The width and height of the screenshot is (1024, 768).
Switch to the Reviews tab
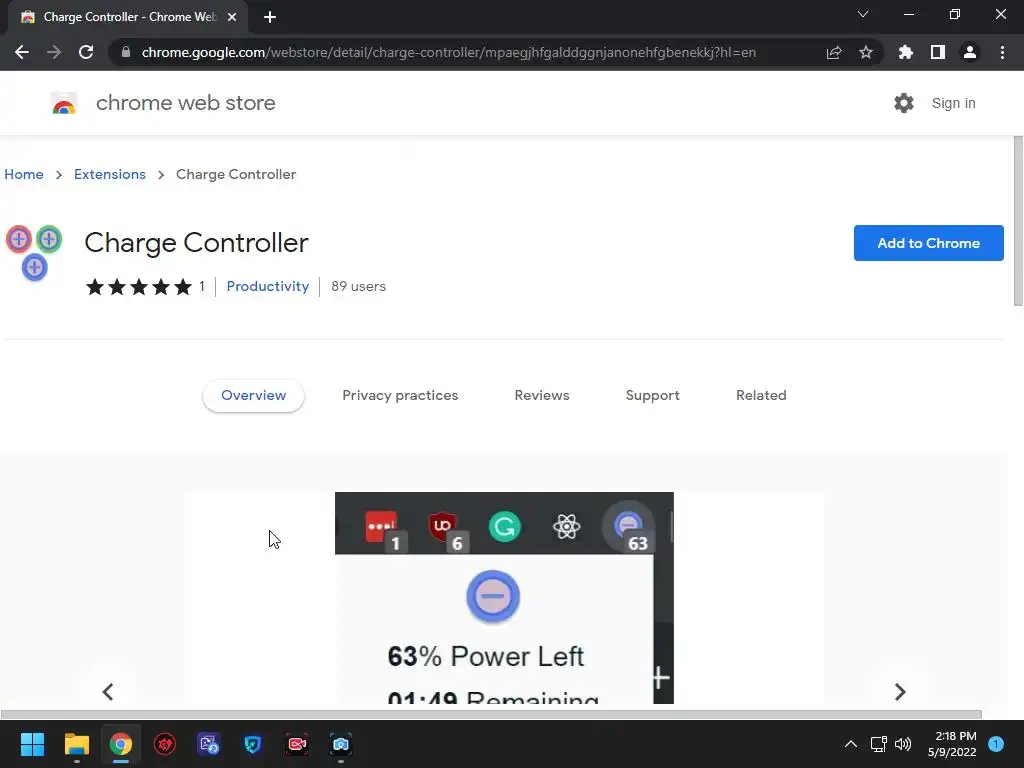[x=542, y=396]
